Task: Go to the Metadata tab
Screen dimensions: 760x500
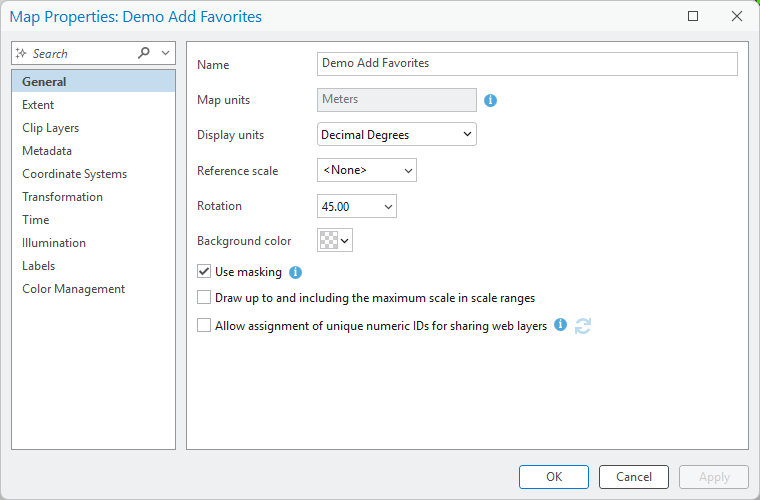Action: pos(94,151)
